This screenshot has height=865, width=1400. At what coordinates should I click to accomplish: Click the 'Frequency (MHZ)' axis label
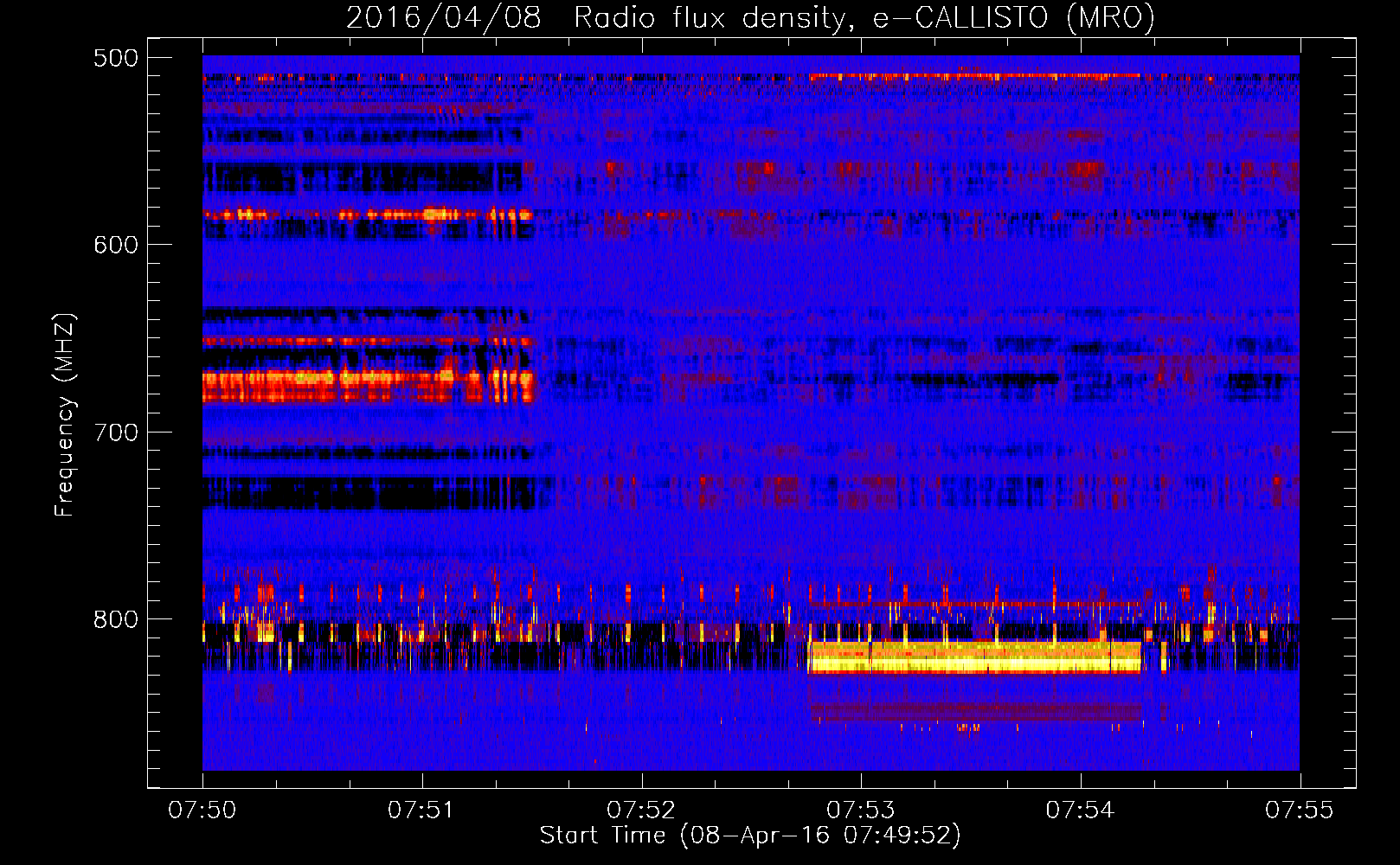[x=65, y=415]
